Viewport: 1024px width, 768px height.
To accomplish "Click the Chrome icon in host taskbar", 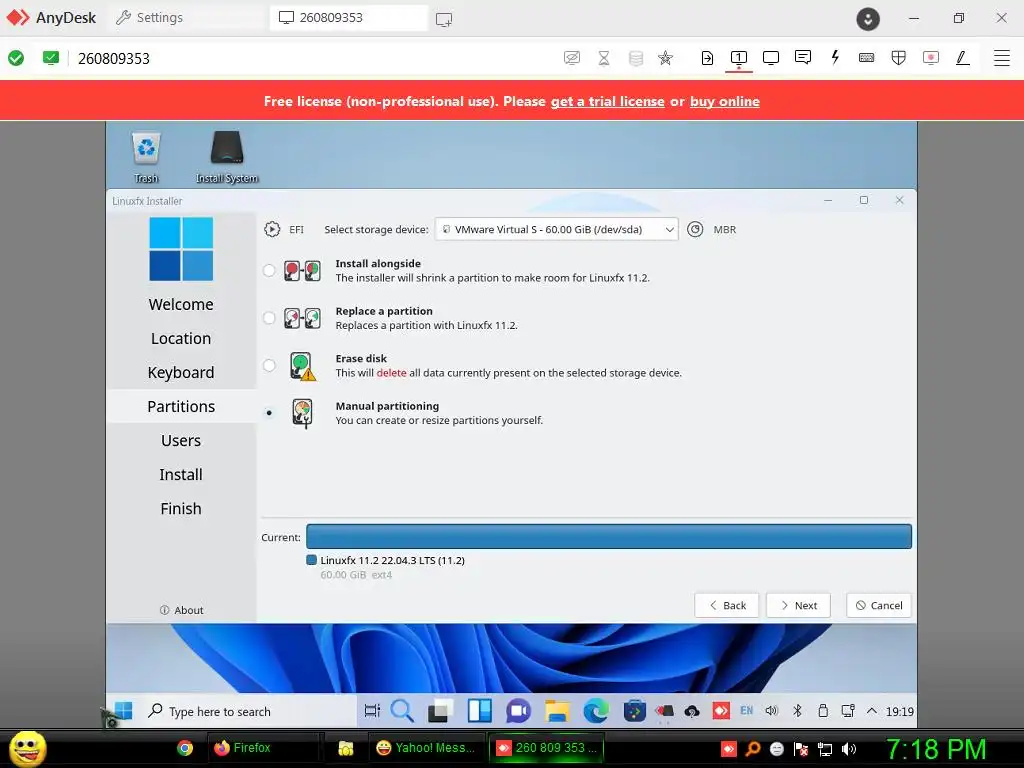I will click(x=185, y=748).
